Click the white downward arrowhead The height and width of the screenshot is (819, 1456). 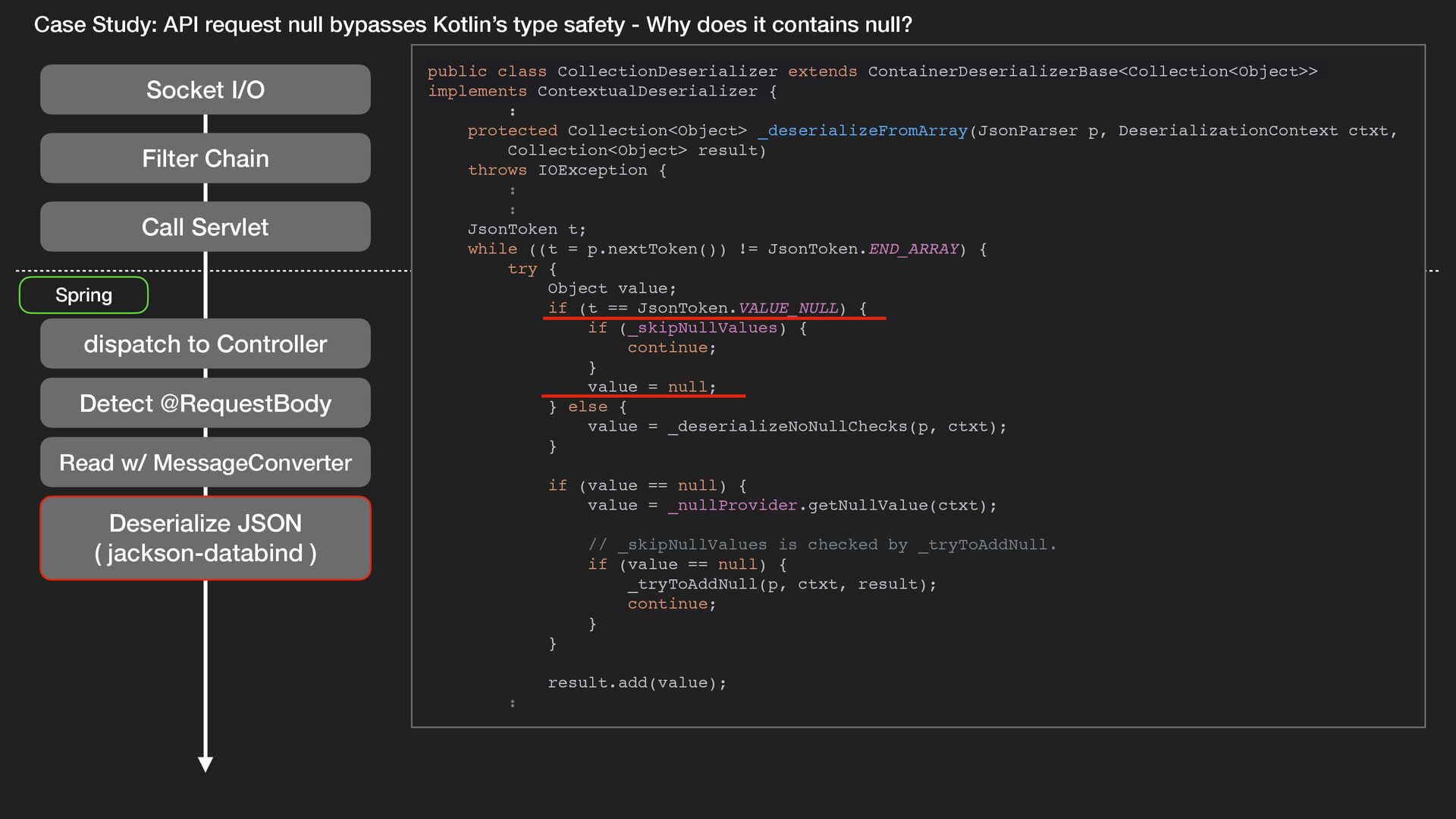point(205,764)
